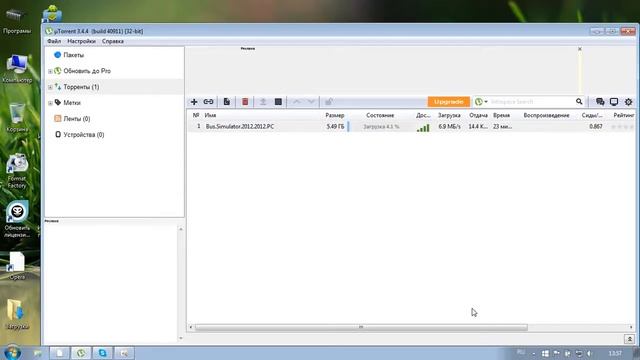Screen dimensions: 640x360
Task: Click the clock showing 13:57
Action: [x=615, y=353]
